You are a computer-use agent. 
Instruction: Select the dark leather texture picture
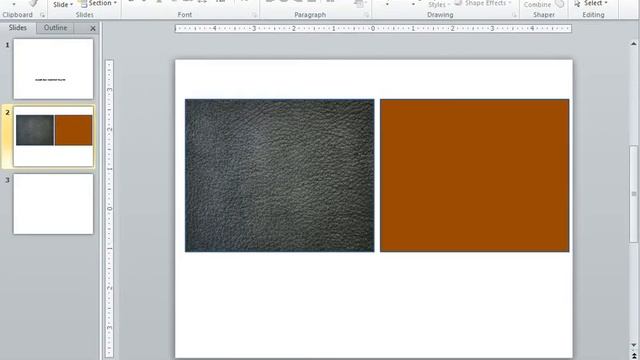pos(279,176)
